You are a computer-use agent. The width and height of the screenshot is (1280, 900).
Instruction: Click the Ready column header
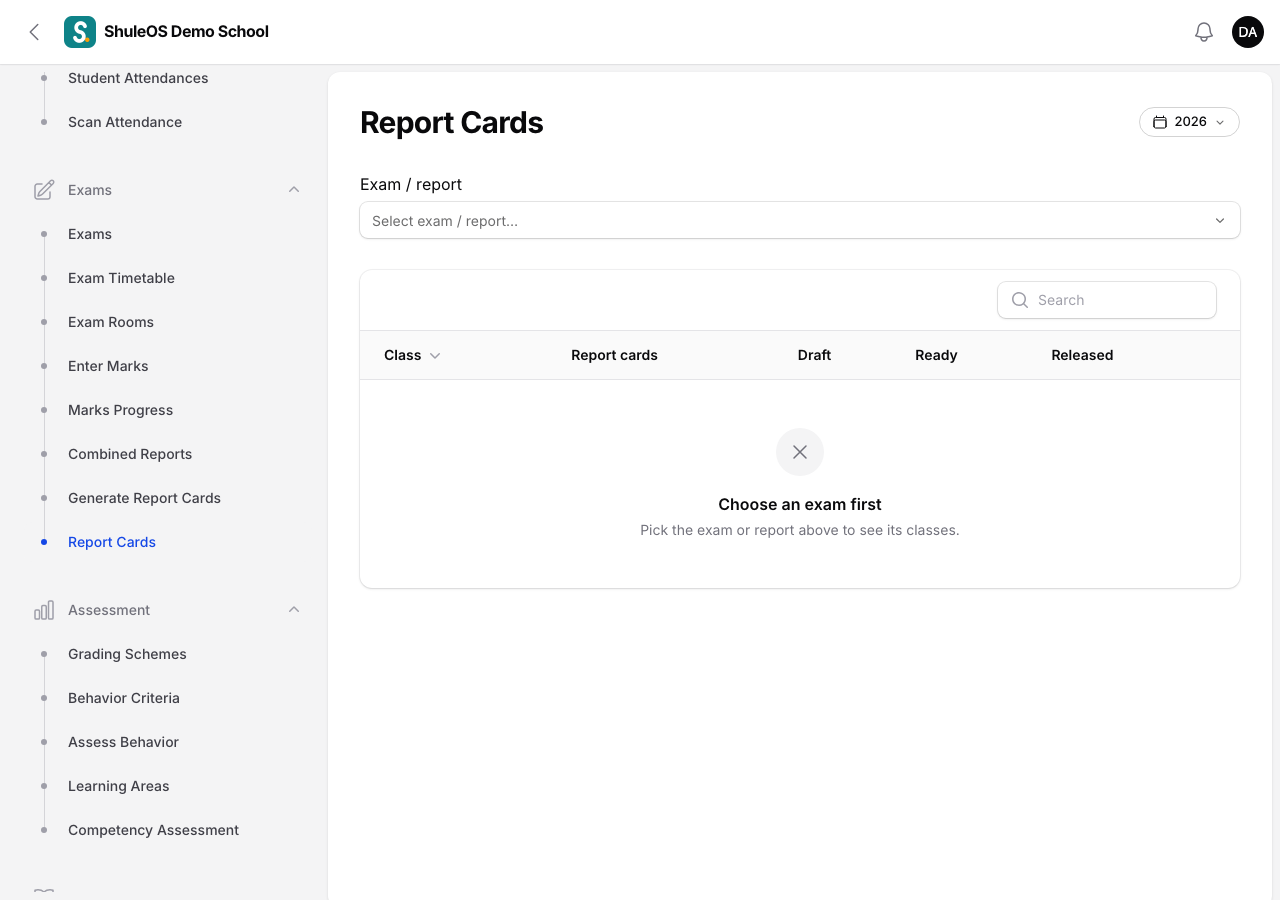[936, 355]
